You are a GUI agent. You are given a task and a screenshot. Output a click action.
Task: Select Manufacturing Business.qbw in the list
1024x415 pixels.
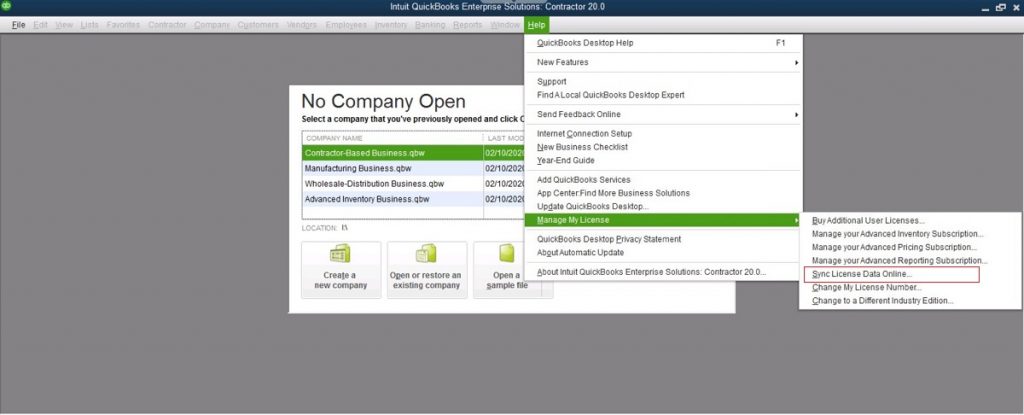pyautogui.click(x=413, y=169)
